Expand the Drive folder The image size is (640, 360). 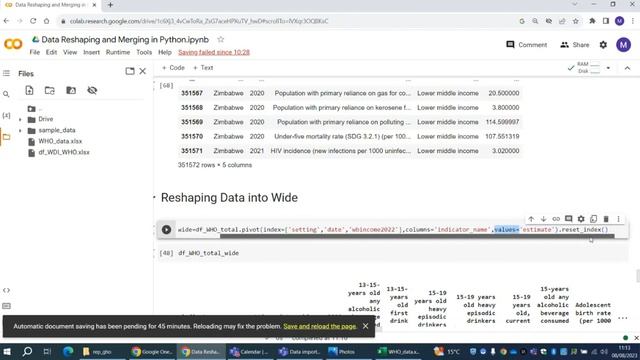tap(20, 119)
